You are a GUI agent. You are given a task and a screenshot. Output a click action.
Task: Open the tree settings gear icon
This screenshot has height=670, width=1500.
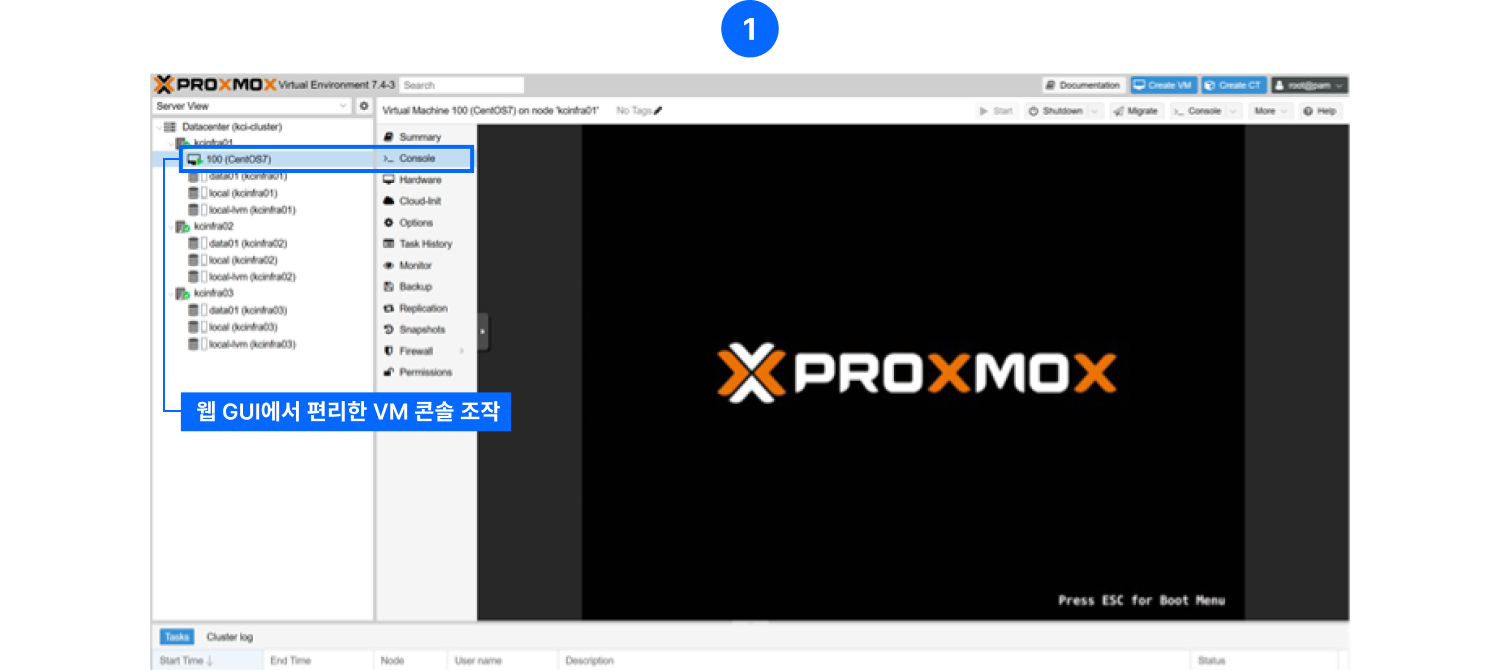364,106
